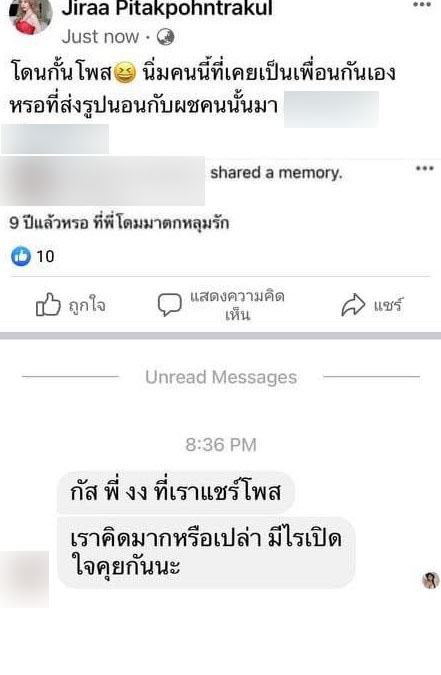The height and width of the screenshot is (675, 441).
Task: Tap the แชร์ share label
Action: [388, 305]
